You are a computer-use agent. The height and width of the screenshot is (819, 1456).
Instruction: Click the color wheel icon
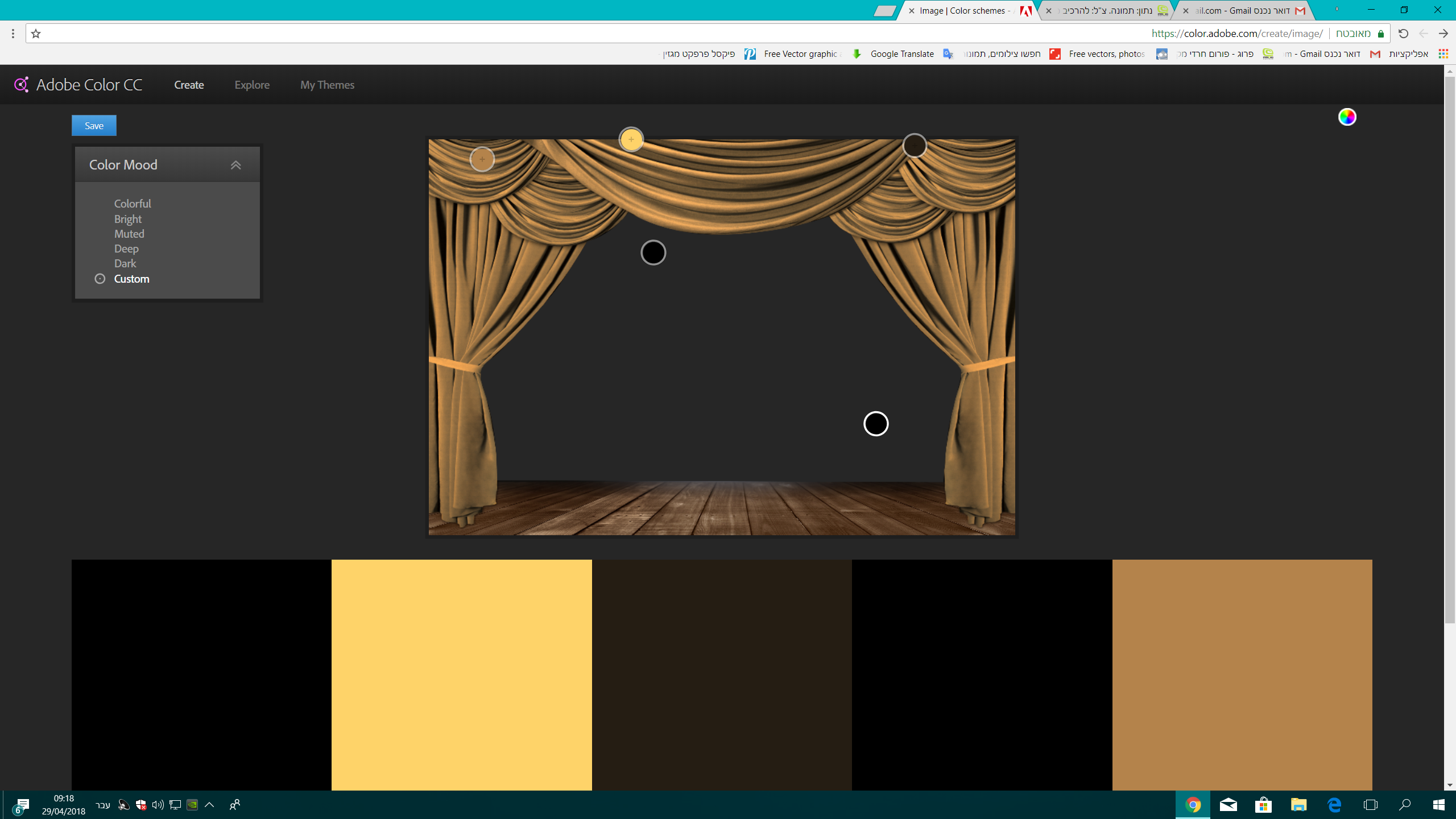pyautogui.click(x=1347, y=117)
